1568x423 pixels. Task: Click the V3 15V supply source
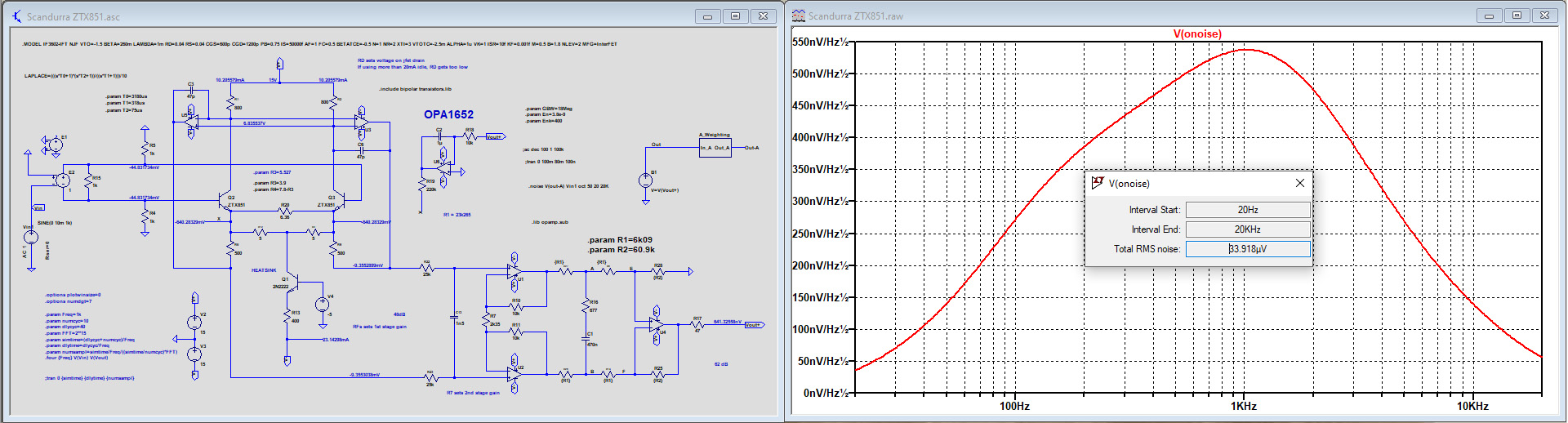tap(194, 354)
